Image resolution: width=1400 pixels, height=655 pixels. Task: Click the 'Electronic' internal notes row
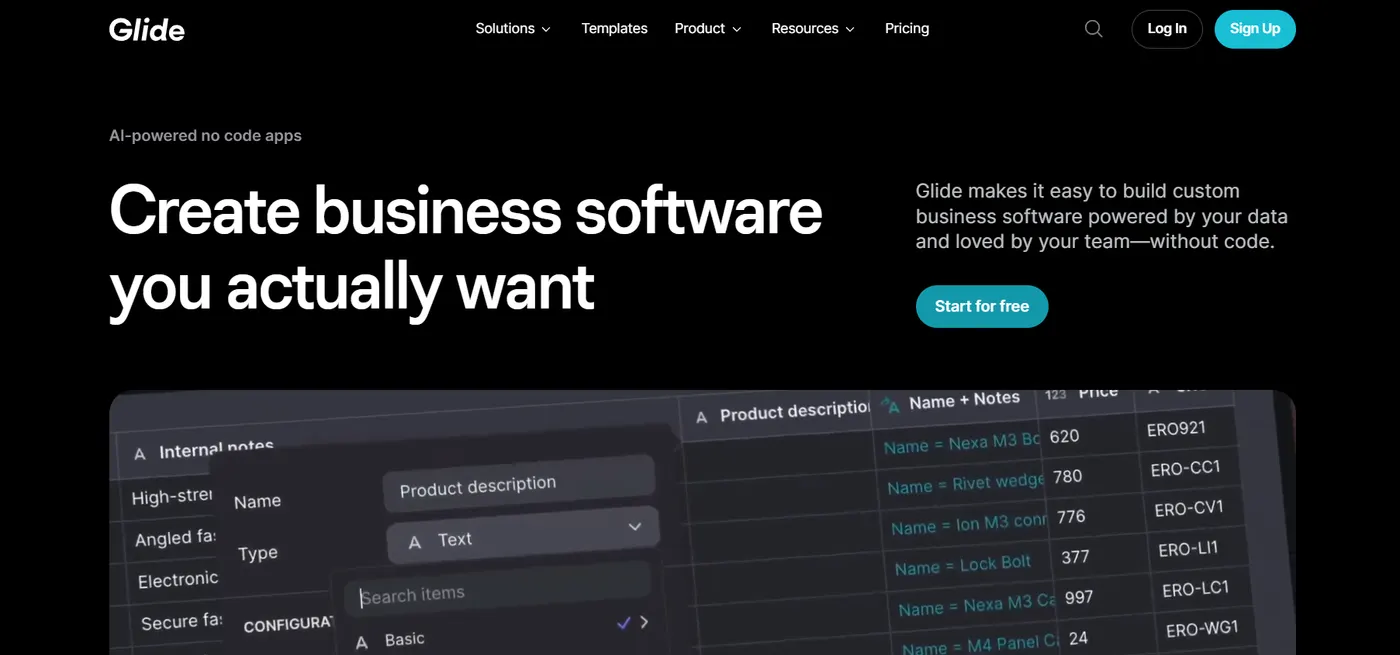click(x=177, y=580)
